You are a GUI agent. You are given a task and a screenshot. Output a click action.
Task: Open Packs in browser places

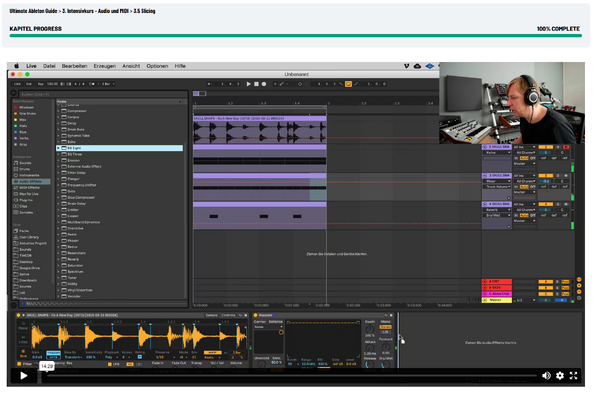click(x=21, y=231)
